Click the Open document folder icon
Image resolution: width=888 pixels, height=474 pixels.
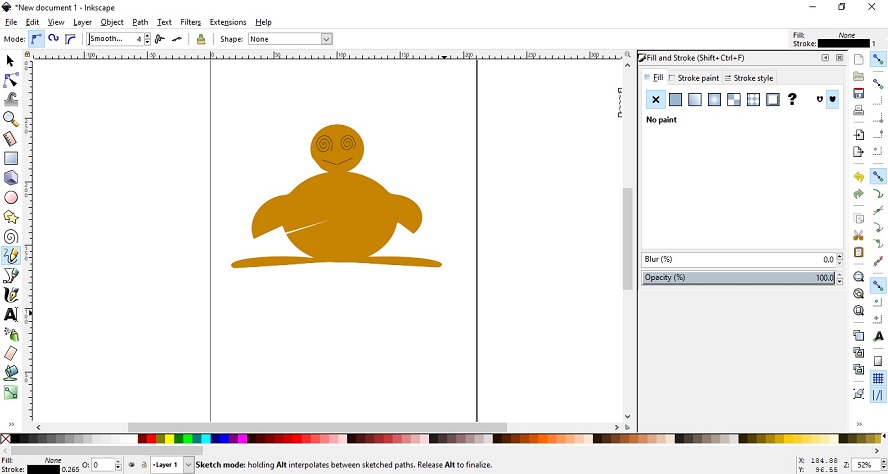point(859,76)
